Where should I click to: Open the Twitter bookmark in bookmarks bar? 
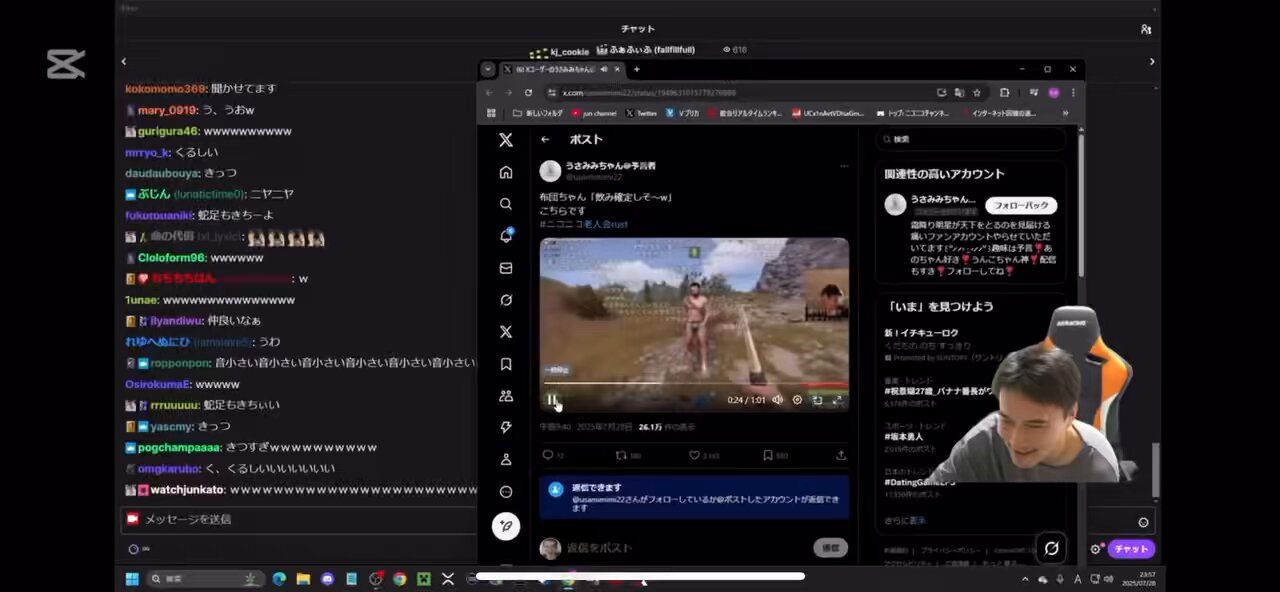point(641,113)
